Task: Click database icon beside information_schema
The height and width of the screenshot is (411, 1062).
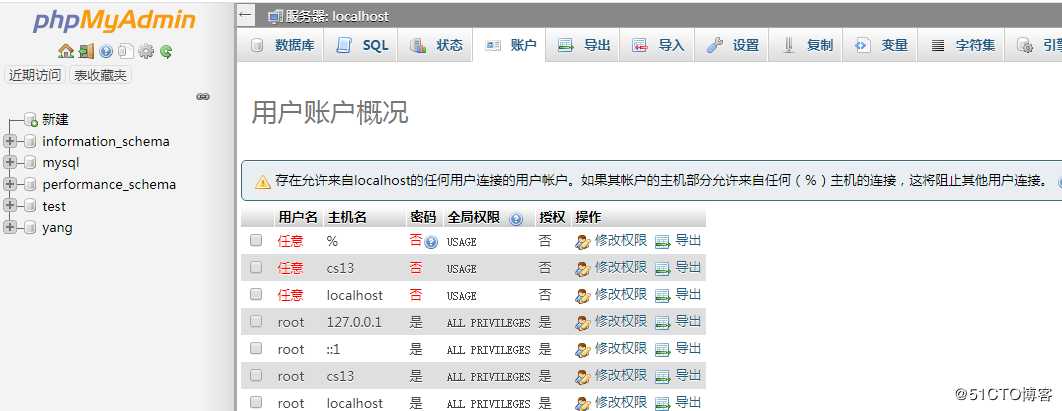Action: coord(30,142)
